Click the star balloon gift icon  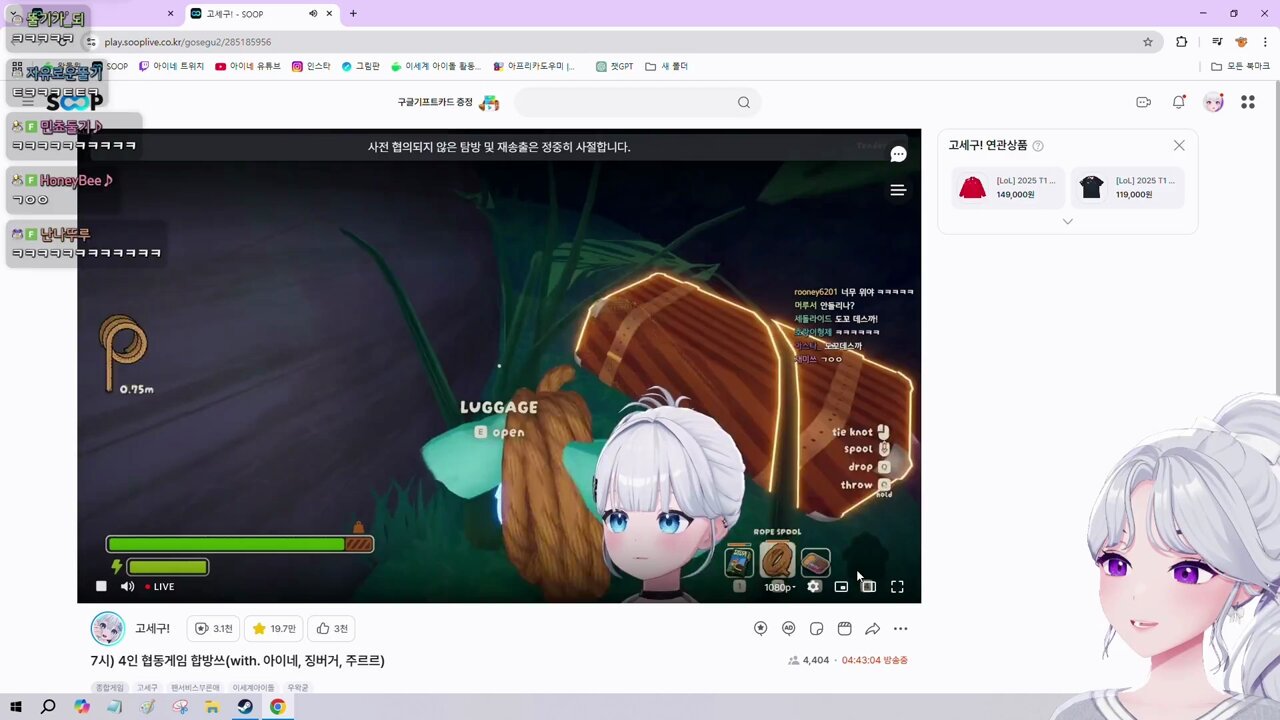[x=761, y=628]
